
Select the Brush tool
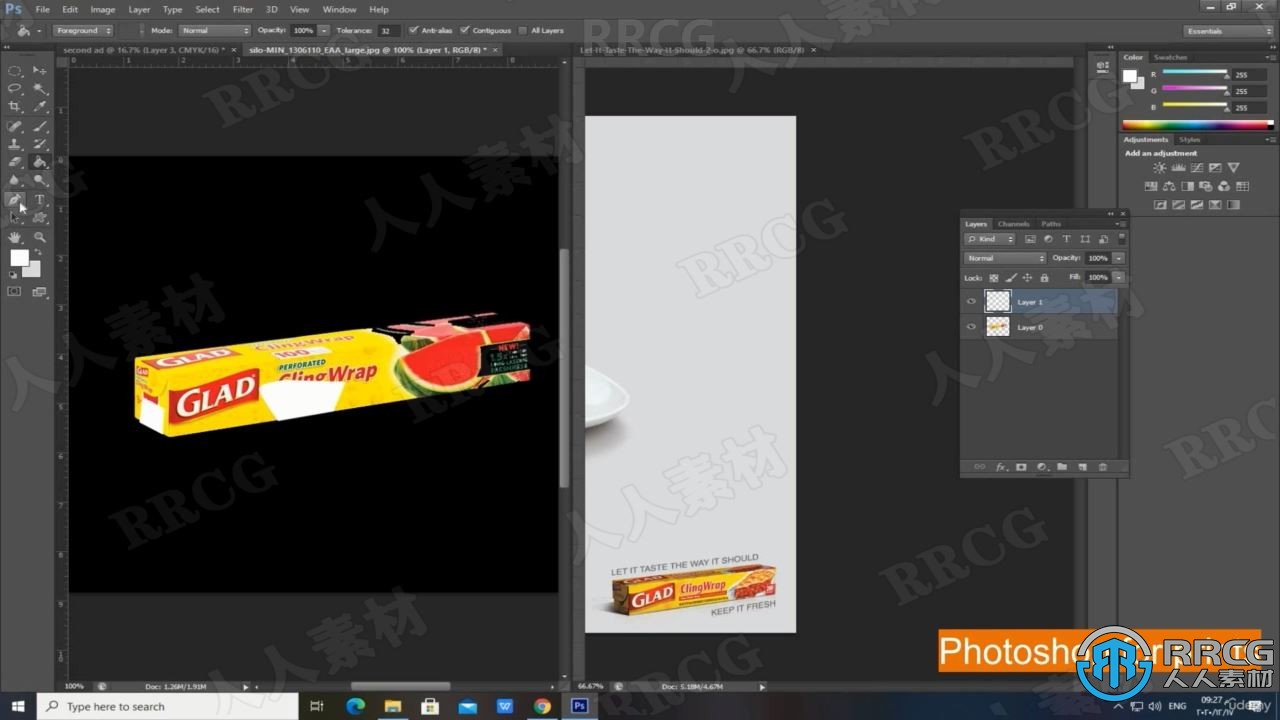point(40,127)
